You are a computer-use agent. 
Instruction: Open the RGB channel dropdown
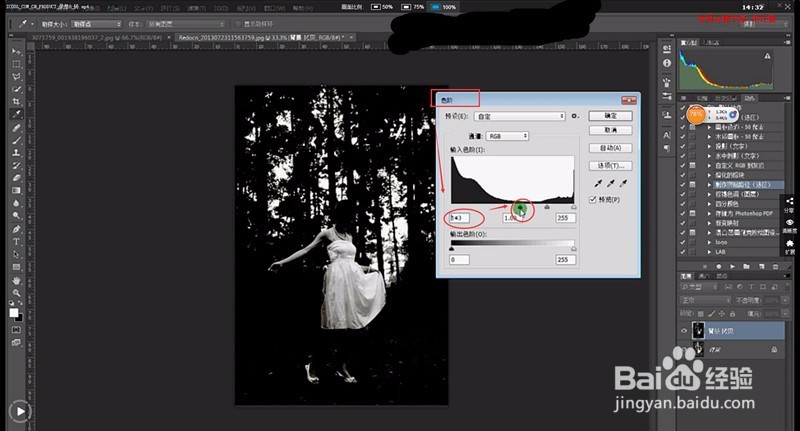point(507,136)
